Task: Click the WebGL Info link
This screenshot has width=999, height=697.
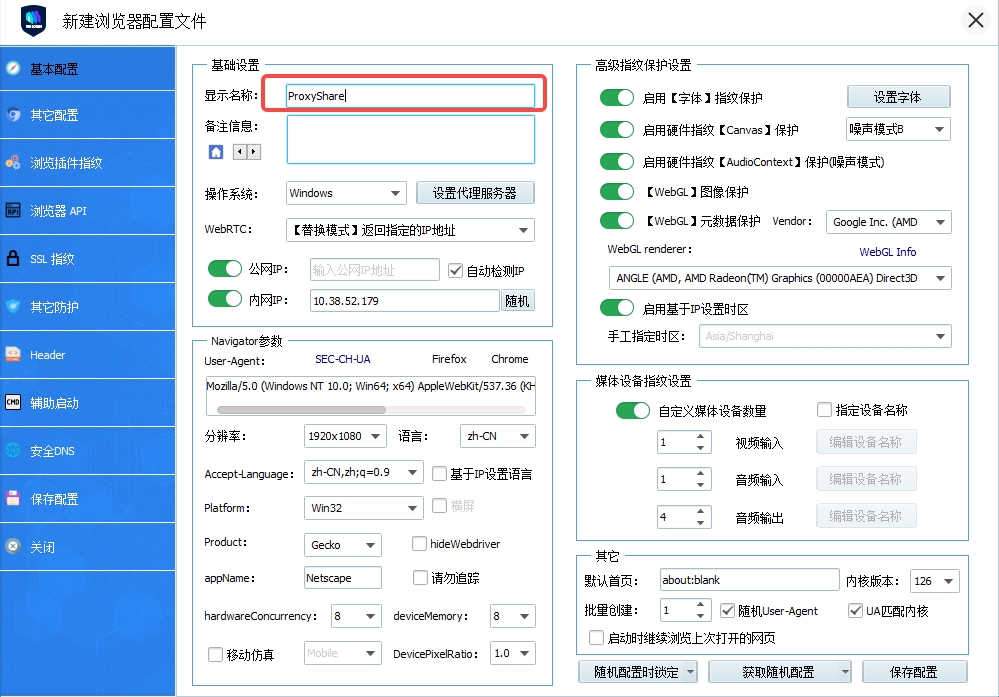Action: coord(888,252)
